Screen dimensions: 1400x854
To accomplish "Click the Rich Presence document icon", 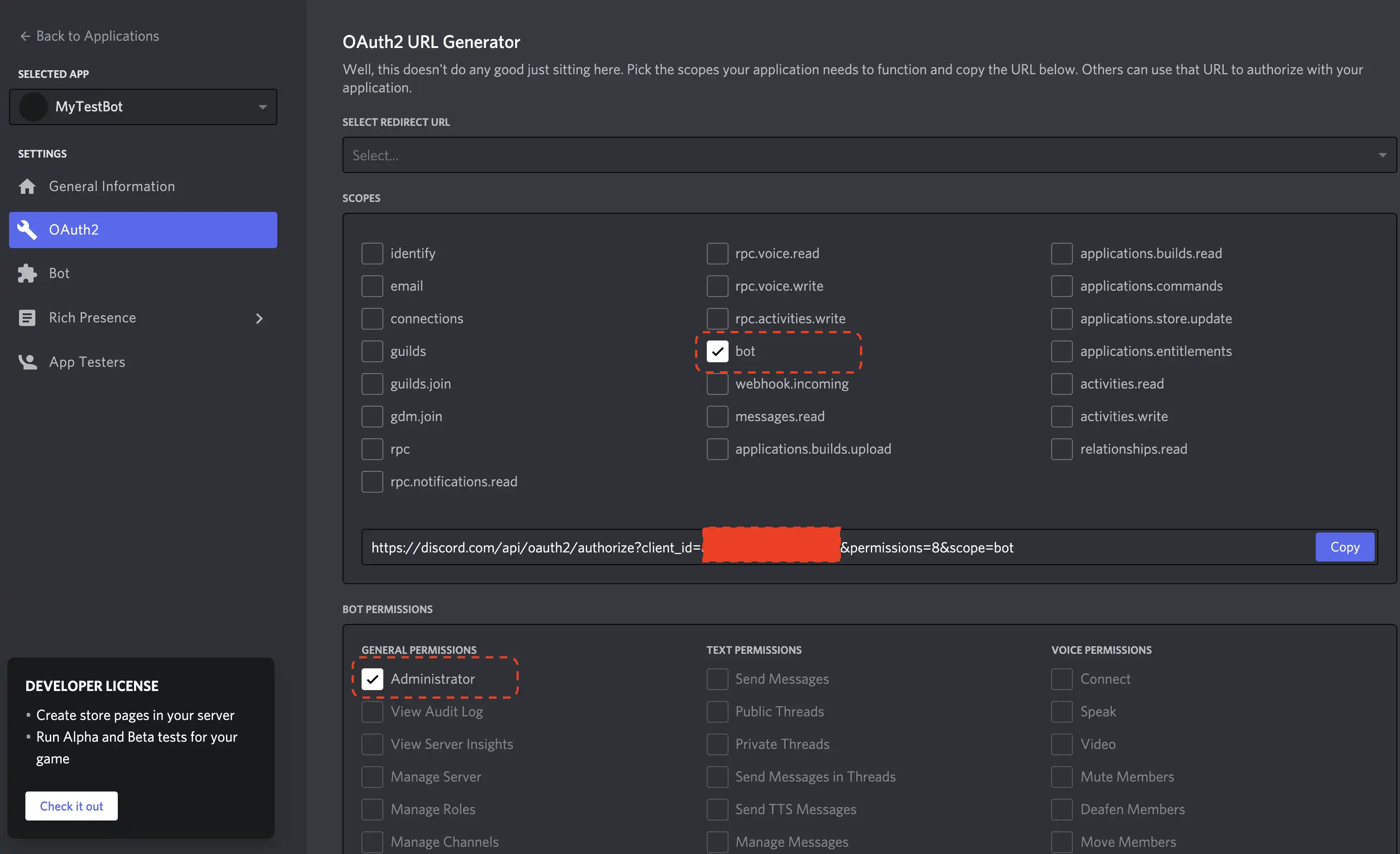I will click(x=27, y=317).
